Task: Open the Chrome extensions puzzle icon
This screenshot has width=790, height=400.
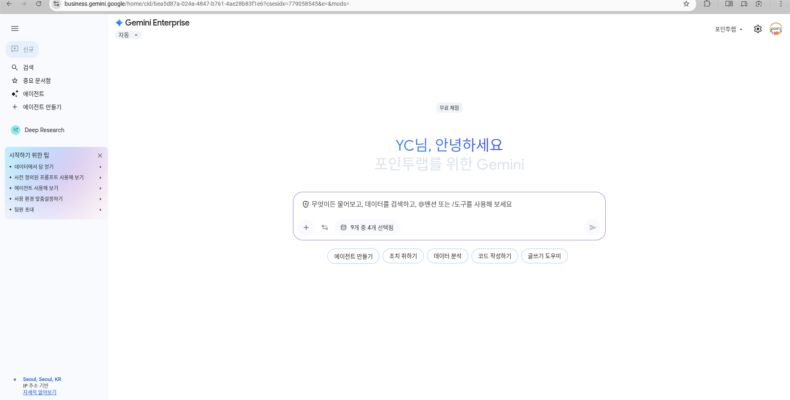Action: (x=708, y=4)
